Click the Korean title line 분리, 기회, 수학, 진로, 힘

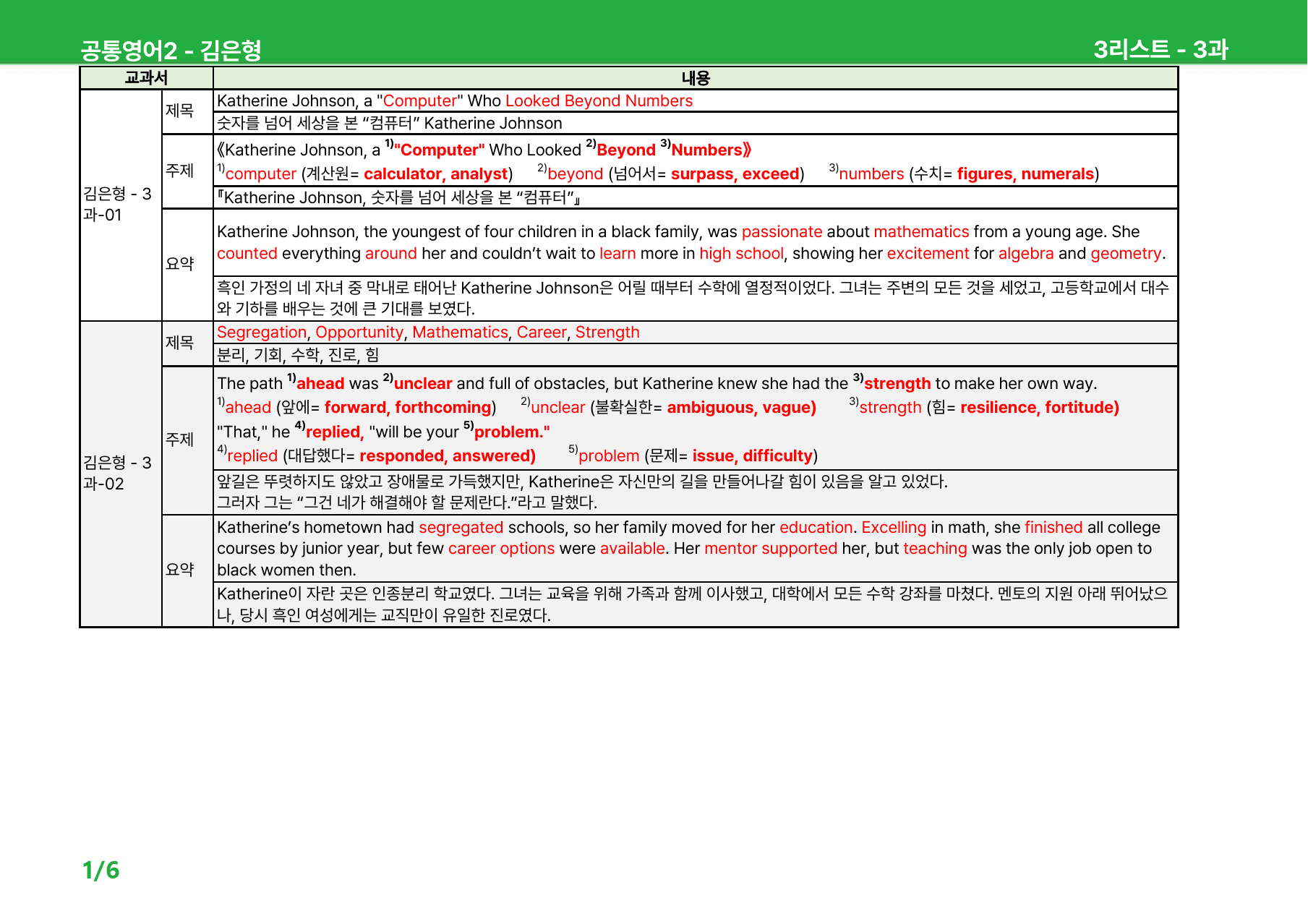click(298, 355)
